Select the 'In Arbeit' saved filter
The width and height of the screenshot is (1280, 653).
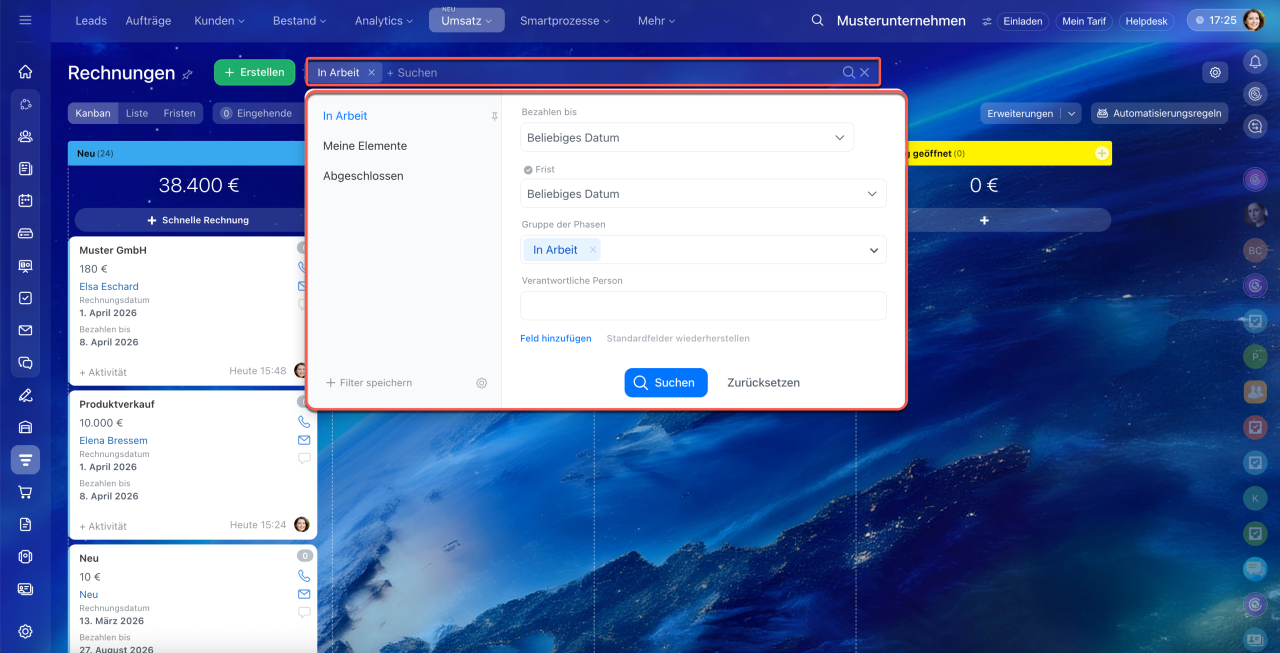345,116
